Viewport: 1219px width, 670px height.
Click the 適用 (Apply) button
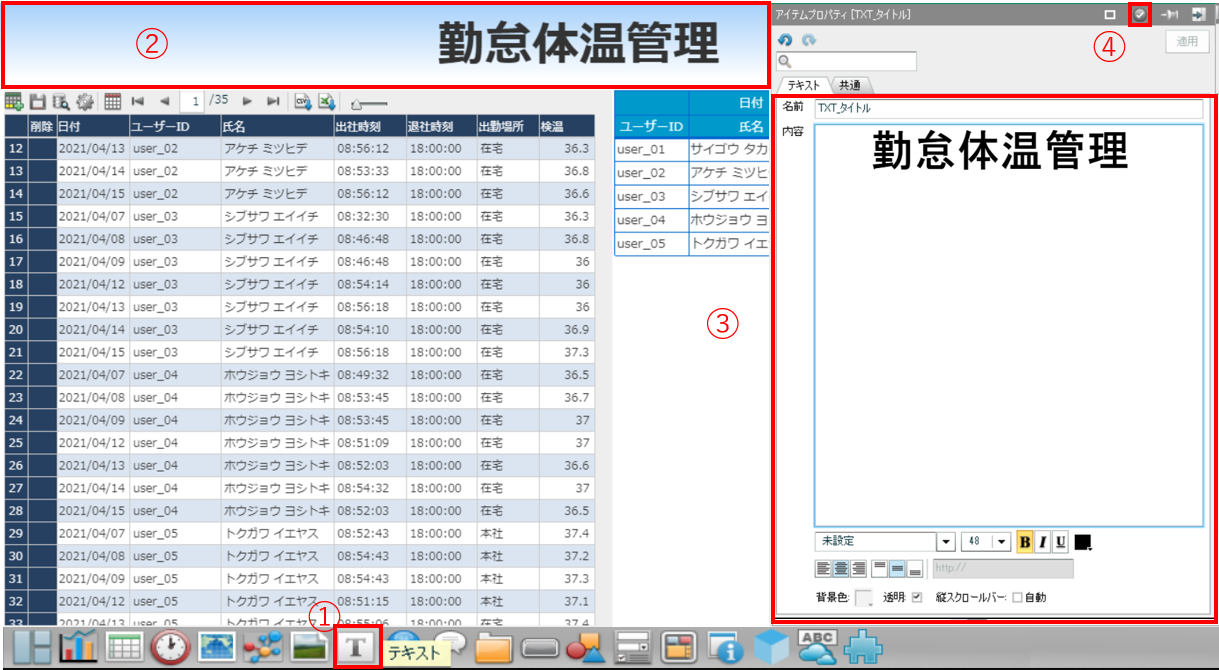1187,42
